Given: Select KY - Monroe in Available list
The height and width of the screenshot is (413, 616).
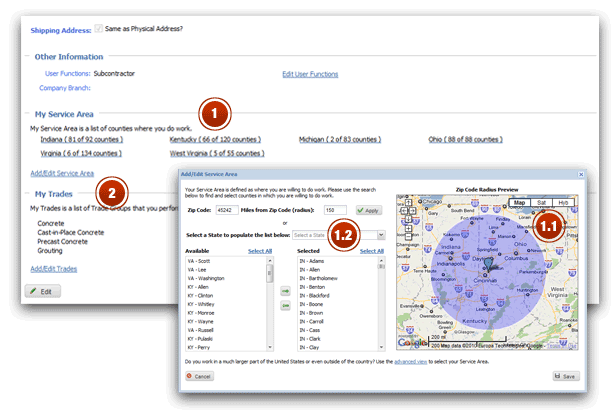Looking at the screenshot, I should click(x=226, y=313).
